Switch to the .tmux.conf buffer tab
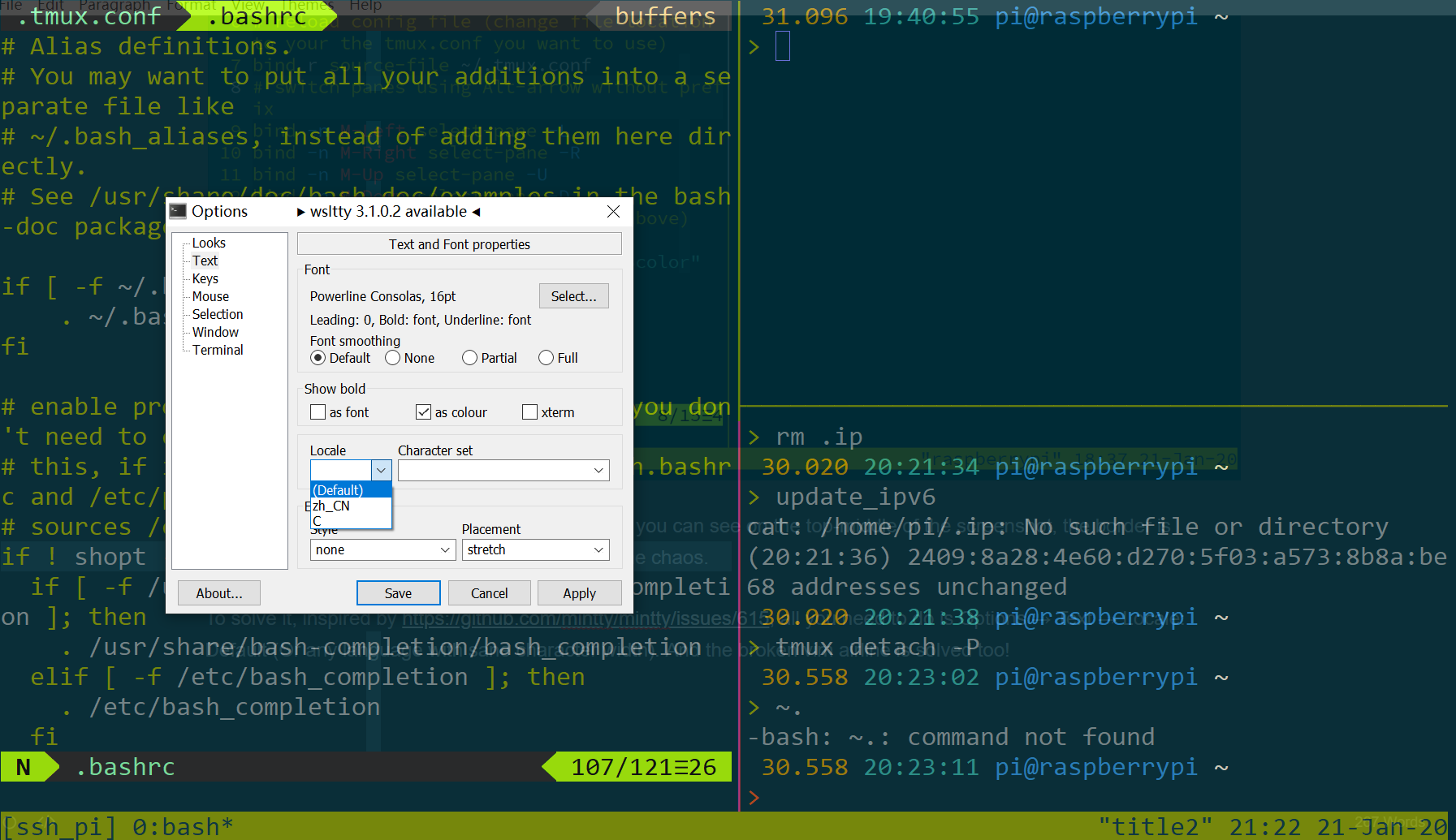 pos(89,15)
